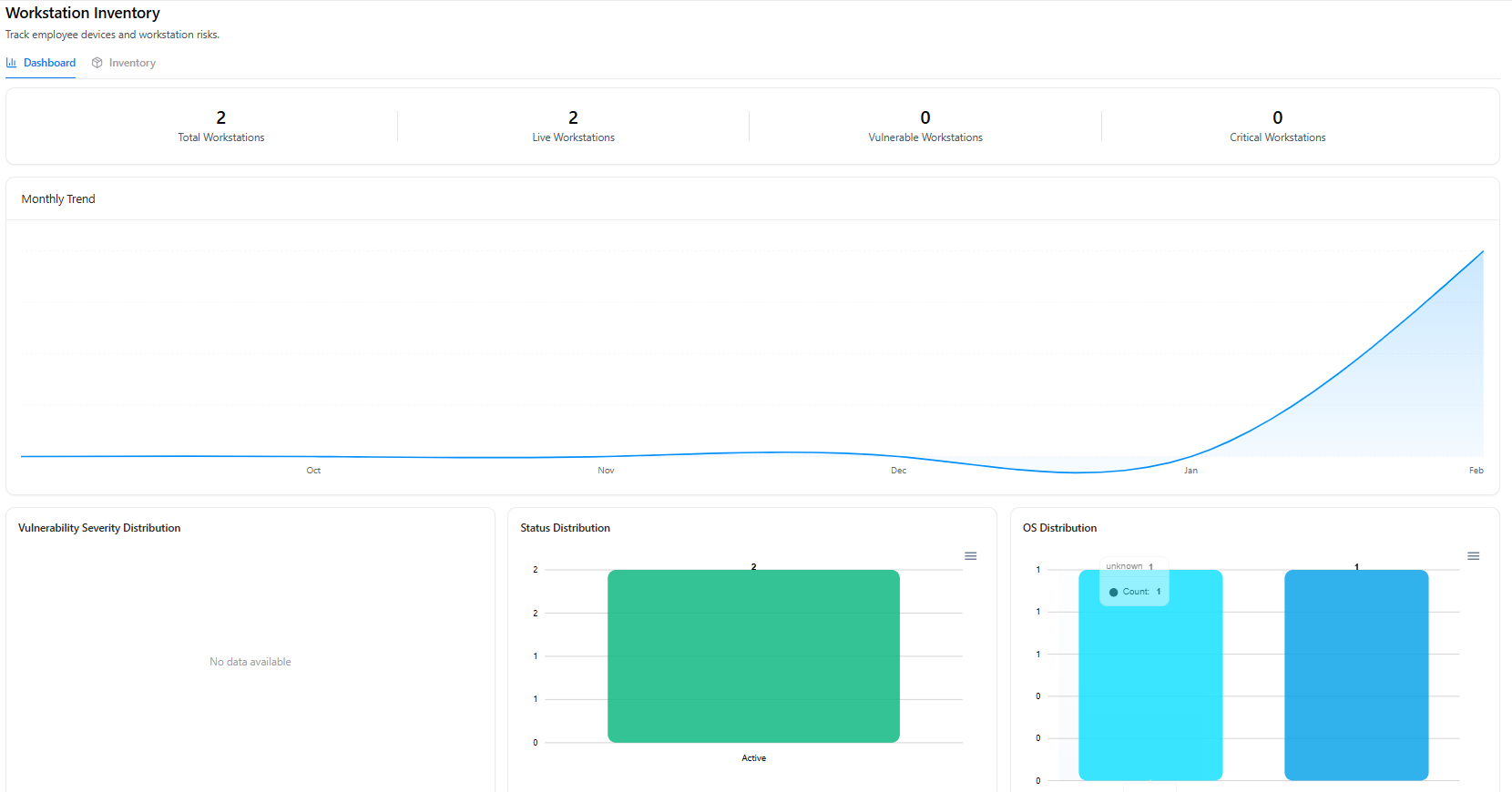The image size is (1512, 792).
Task: Select the Vulnerable Workstations count
Action: point(925,117)
